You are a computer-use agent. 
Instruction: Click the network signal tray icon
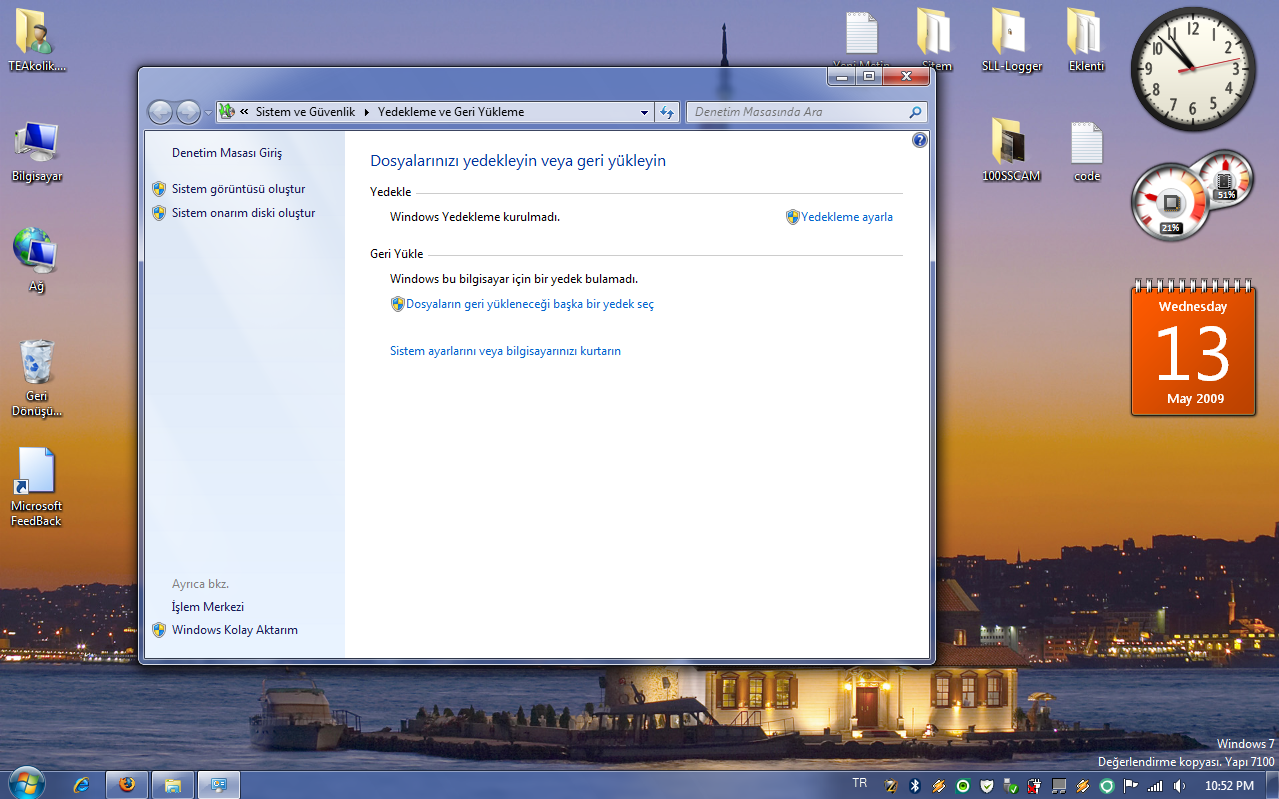click(1155, 786)
